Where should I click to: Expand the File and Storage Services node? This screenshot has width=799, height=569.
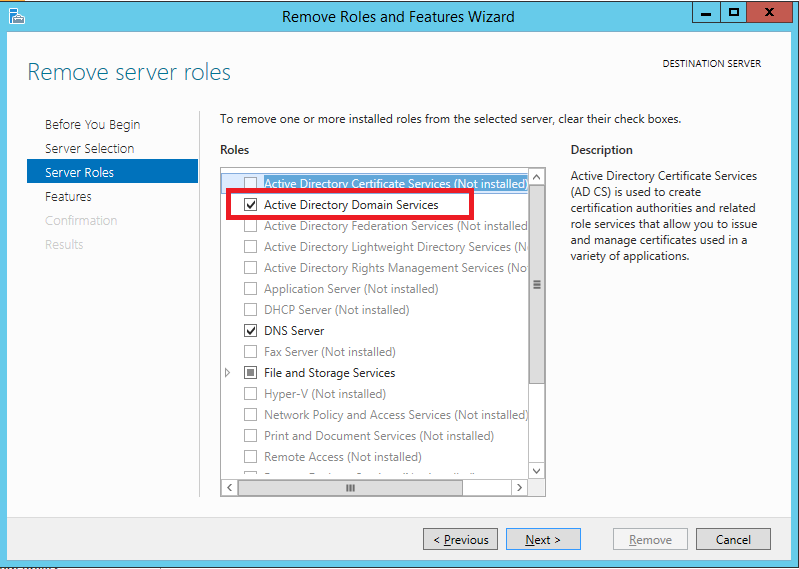click(228, 373)
